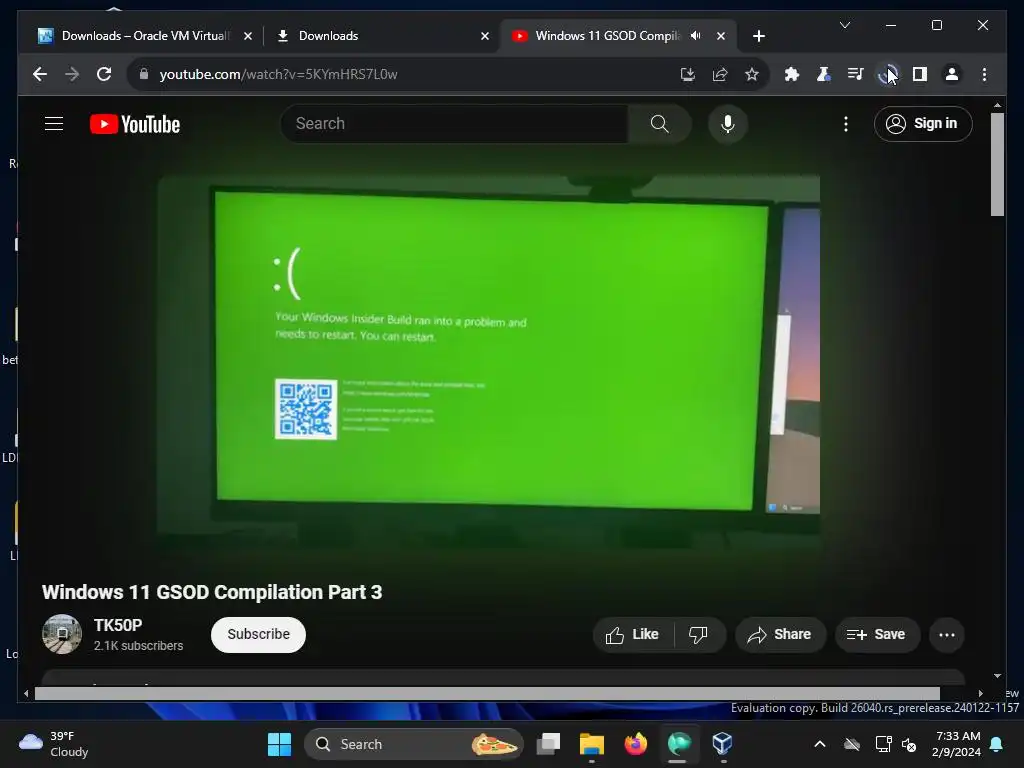Viewport: 1024px width, 768px height.
Task: Open a new browser tab
Action: point(758,36)
